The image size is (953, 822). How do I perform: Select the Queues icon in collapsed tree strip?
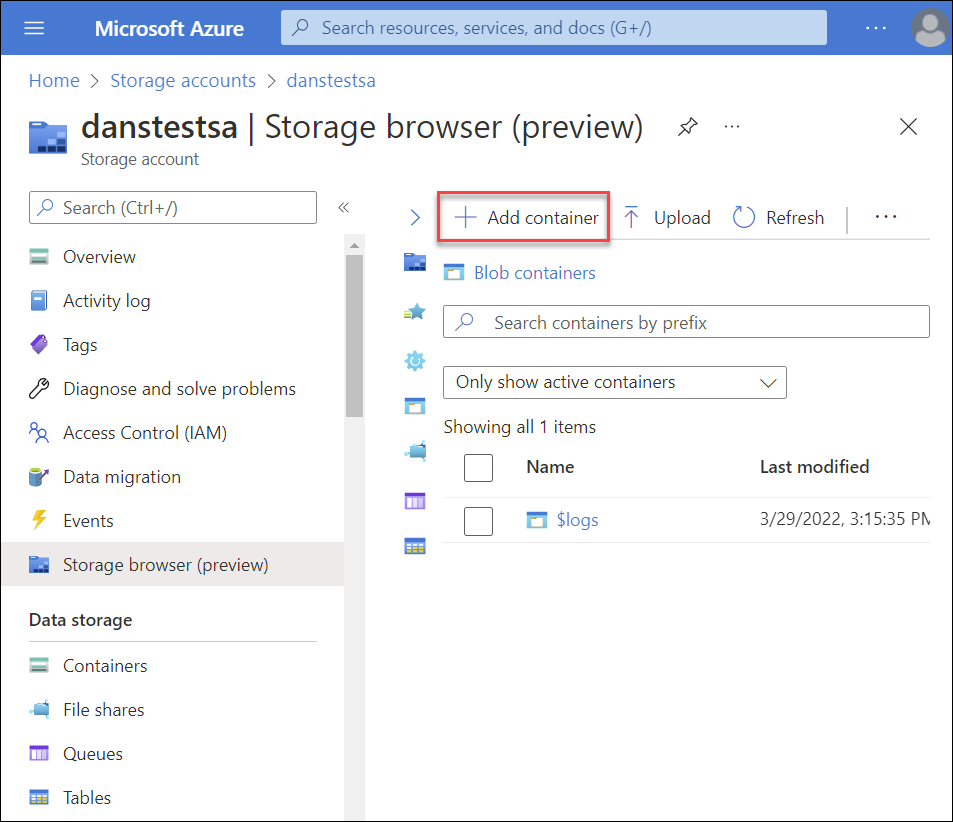pos(415,501)
